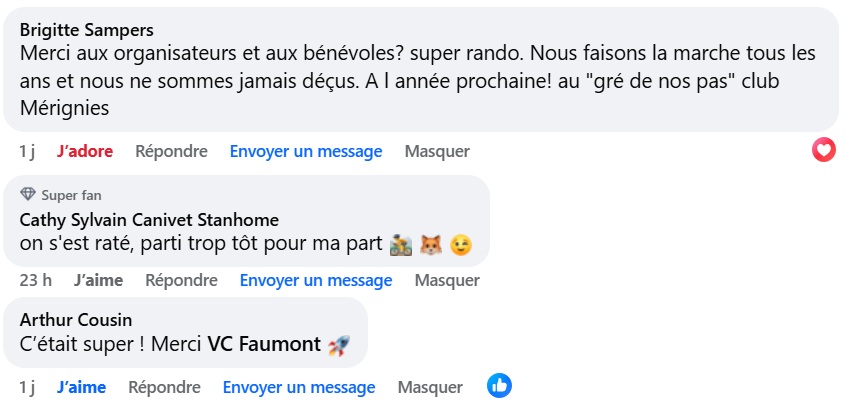Toggle J'aime on Cathy's comment
The height and width of the screenshot is (404, 845).
point(98,281)
